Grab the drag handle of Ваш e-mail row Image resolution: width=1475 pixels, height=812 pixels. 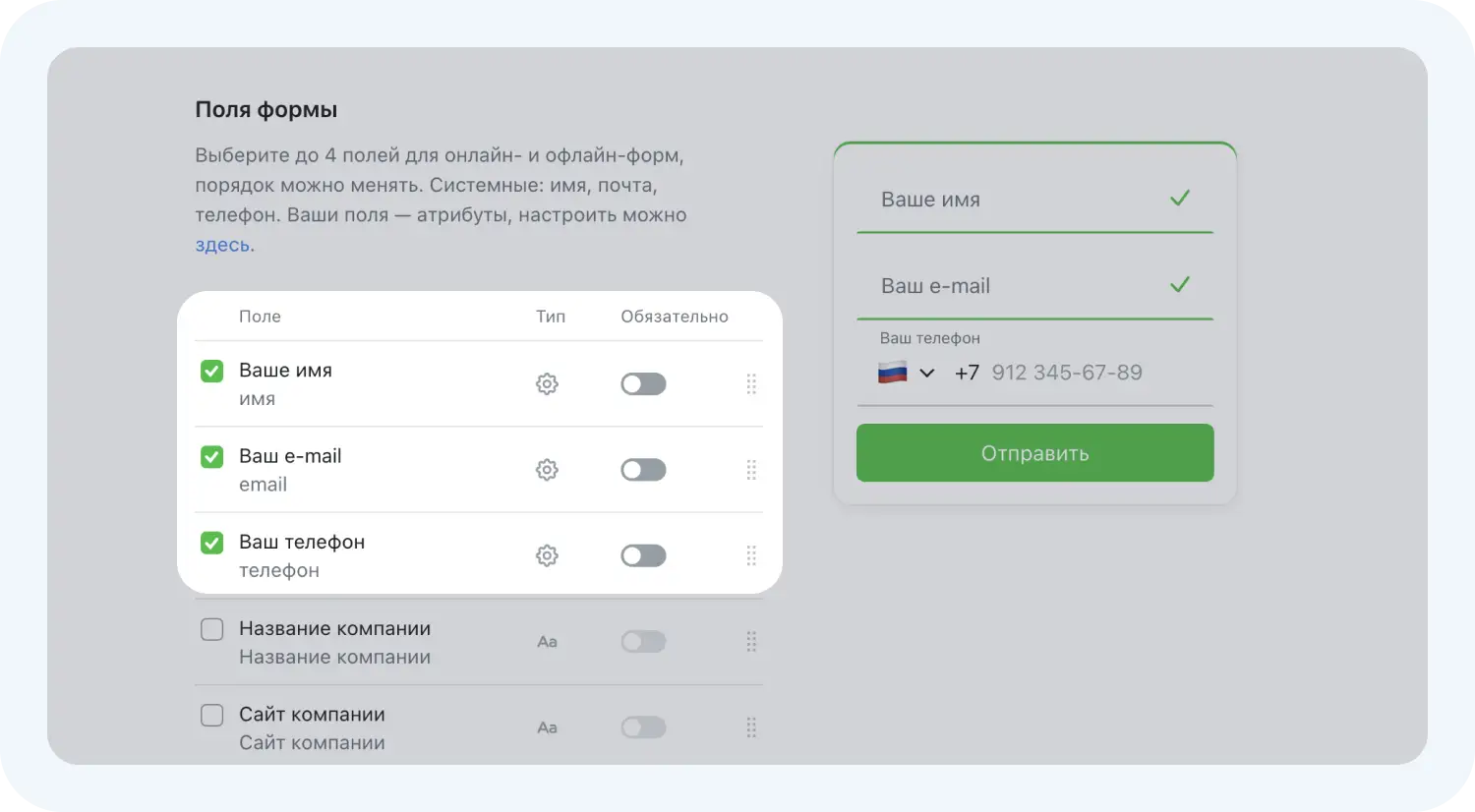tap(751, 470)
